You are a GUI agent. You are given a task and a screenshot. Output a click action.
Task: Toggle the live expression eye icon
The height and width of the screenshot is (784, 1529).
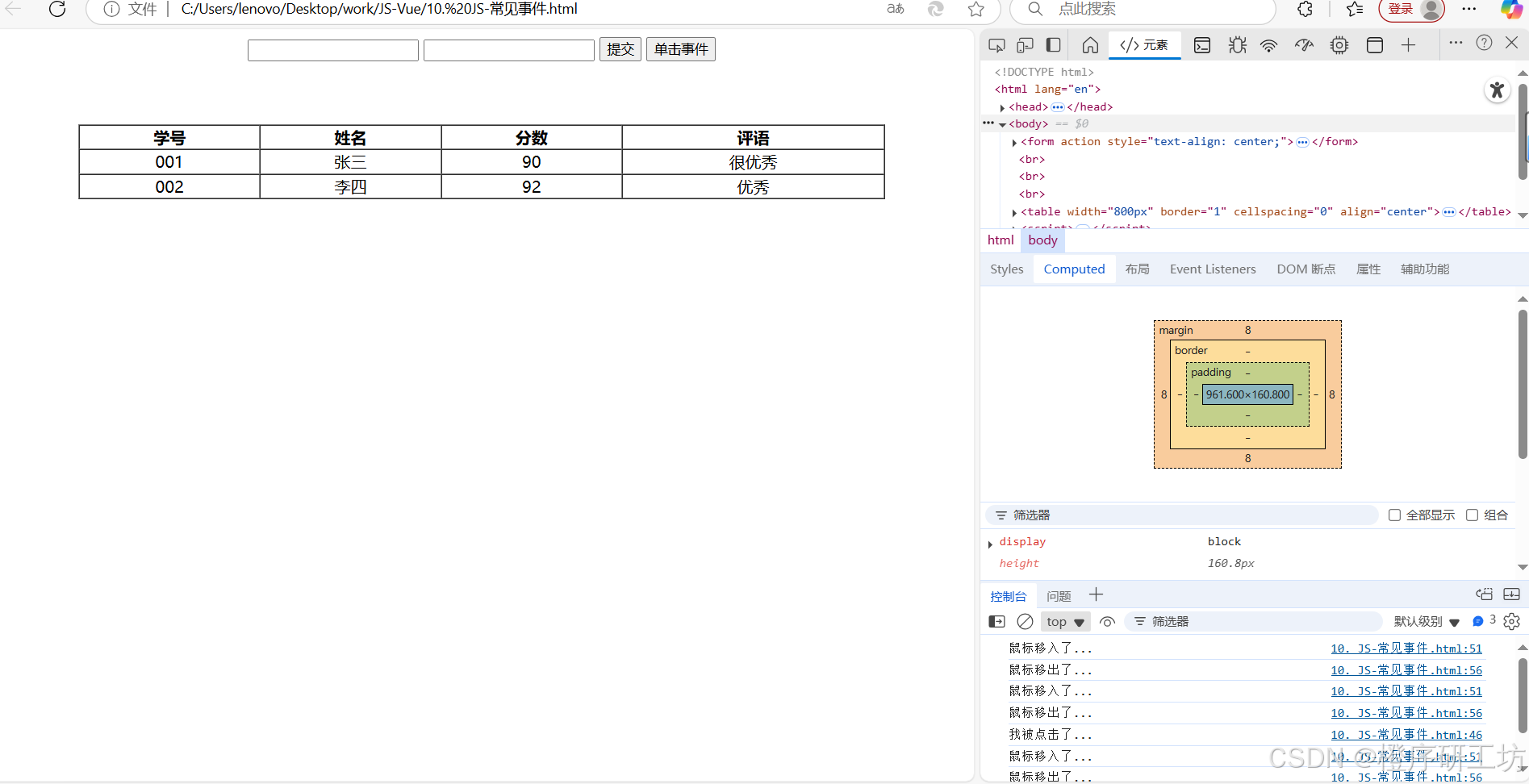(x=1107, y=621)
